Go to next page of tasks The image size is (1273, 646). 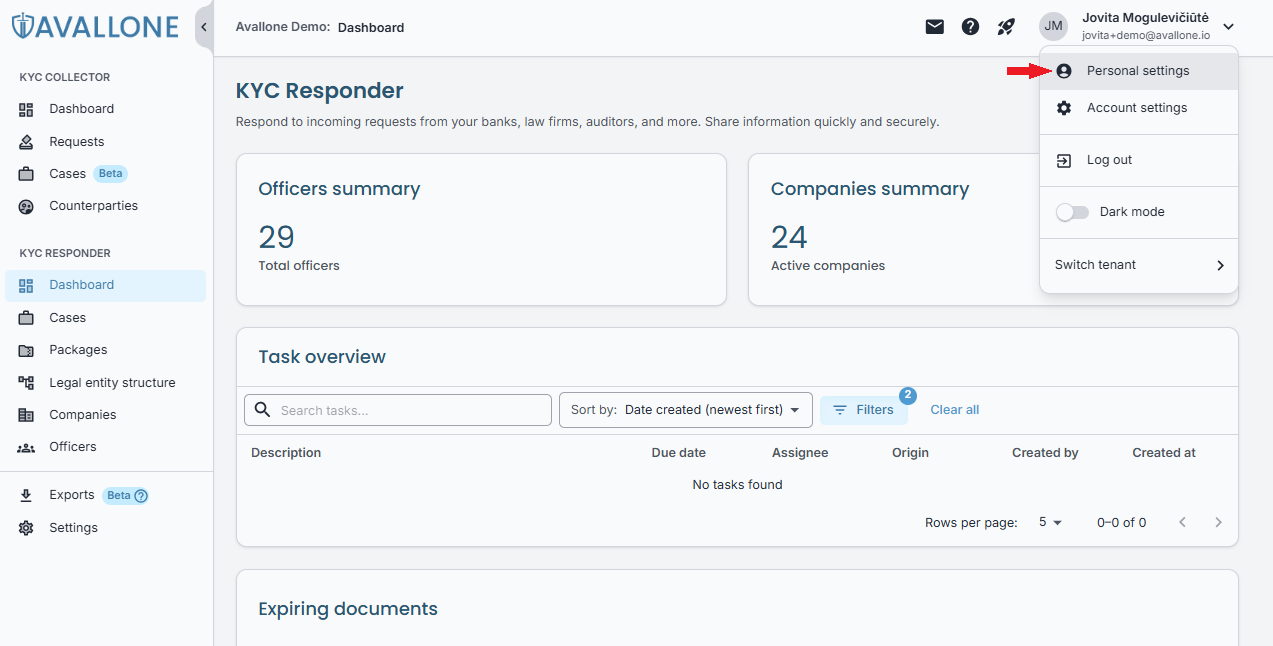coord(1218,523)
